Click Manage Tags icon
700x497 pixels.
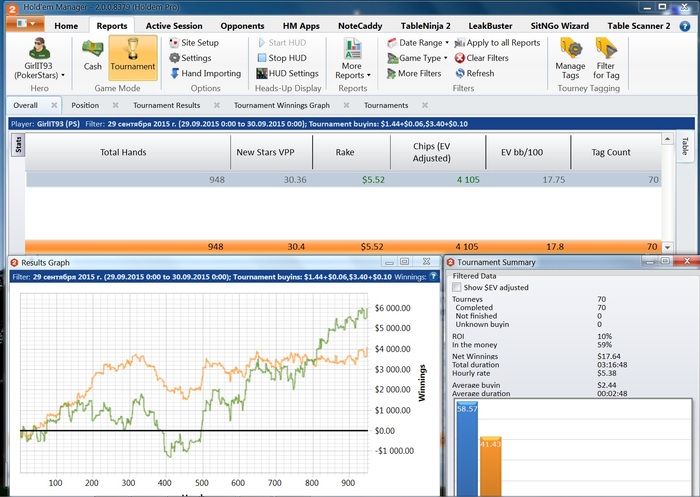[570, 56]
